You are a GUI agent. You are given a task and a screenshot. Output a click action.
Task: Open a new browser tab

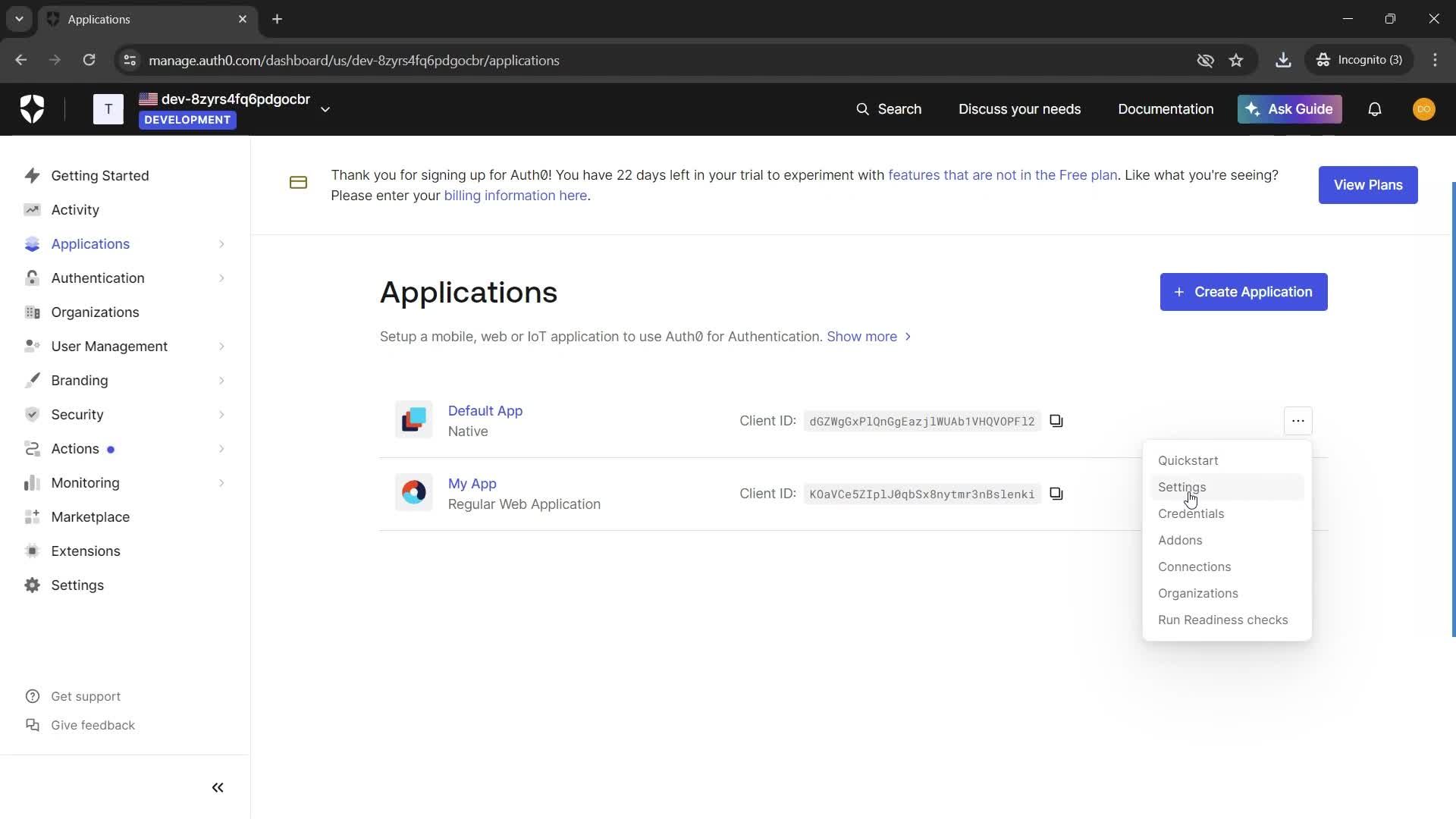278,19
